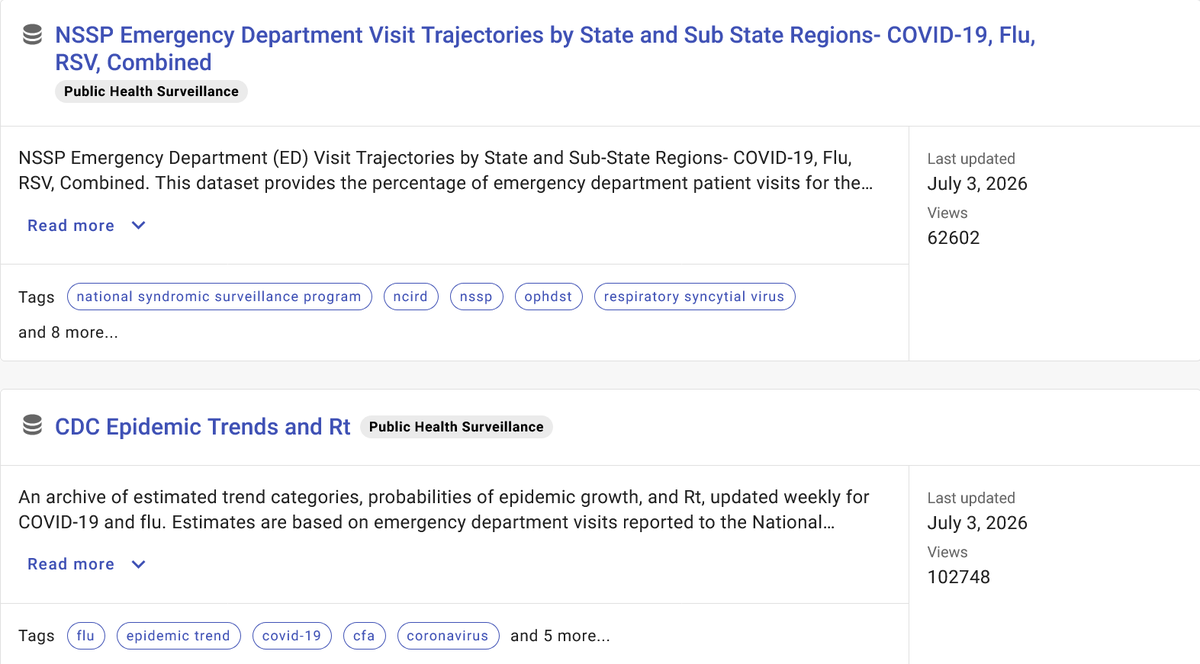This screenshot has width=1200, height=664.
Task: Select the Public Health Surveillance badge beside CDC title
Action: pos(456,426)
